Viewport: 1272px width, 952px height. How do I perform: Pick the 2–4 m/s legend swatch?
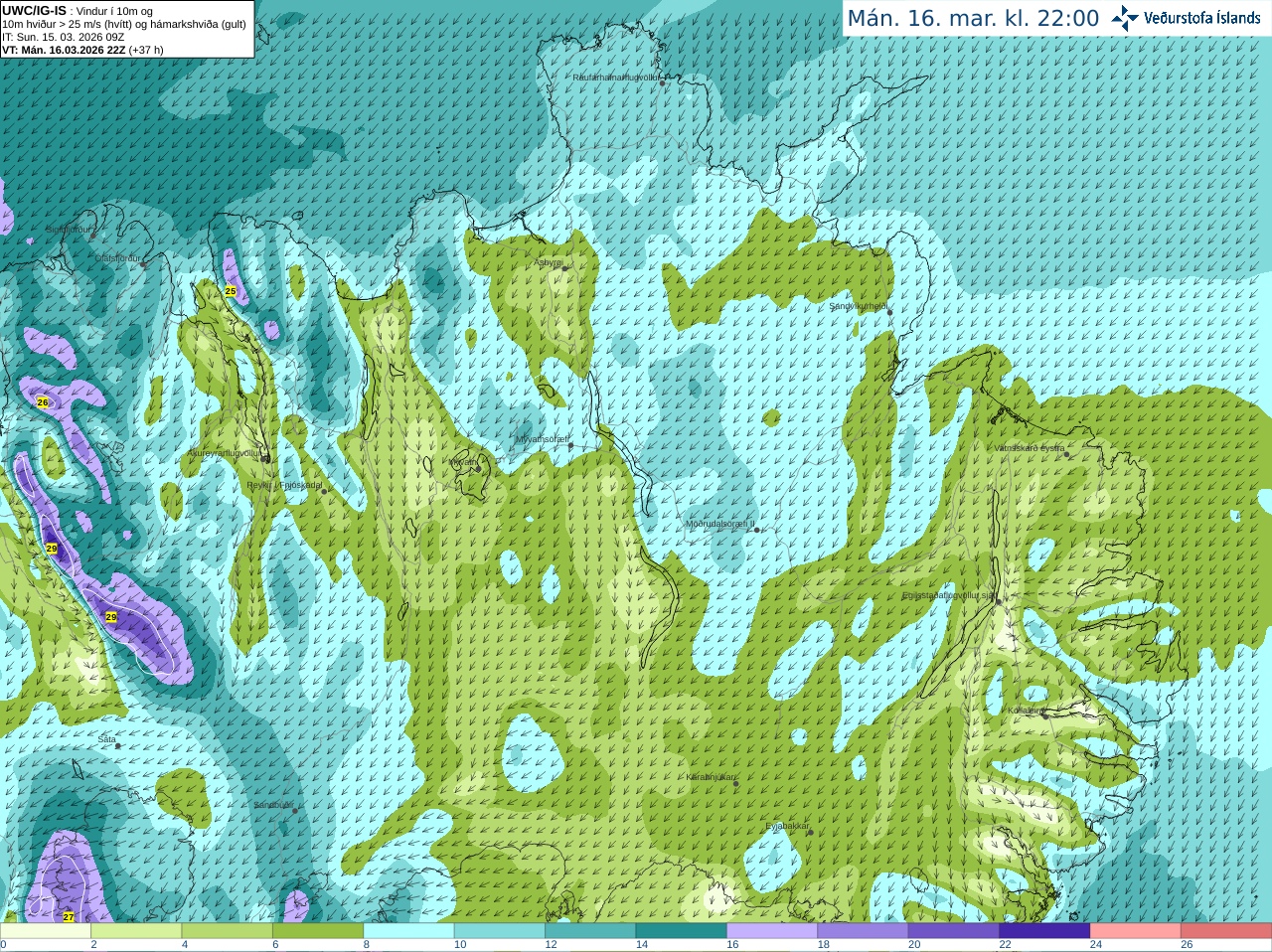(136, 931)
